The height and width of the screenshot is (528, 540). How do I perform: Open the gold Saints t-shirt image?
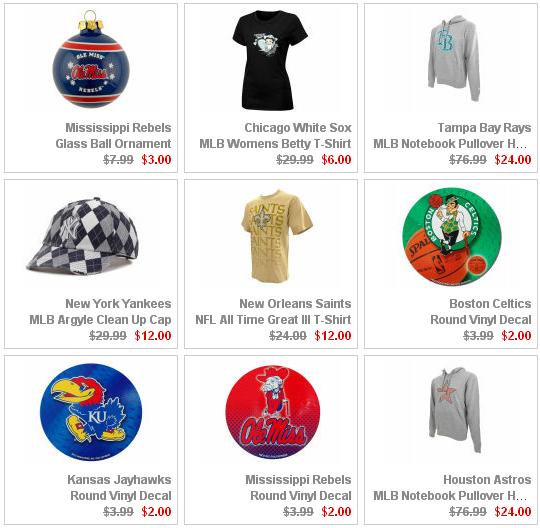coord(278,236)
